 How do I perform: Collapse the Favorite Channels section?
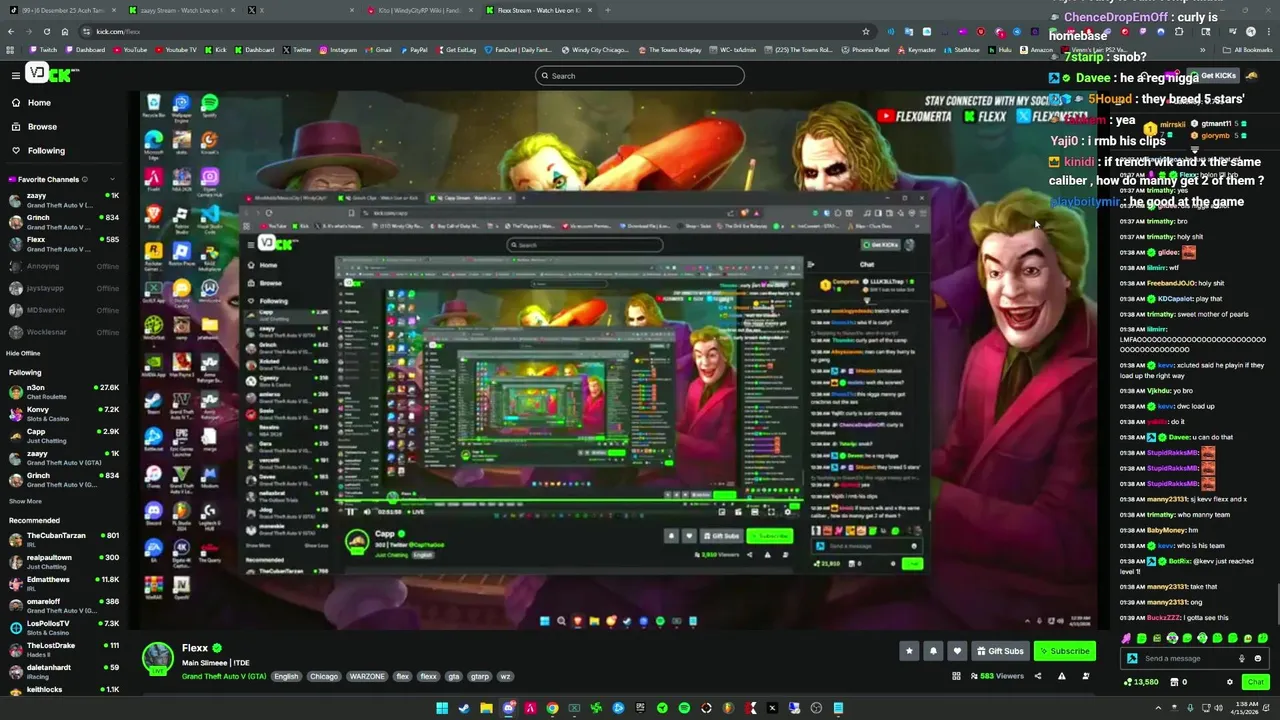pyautogui.click(x=113, y=179)
